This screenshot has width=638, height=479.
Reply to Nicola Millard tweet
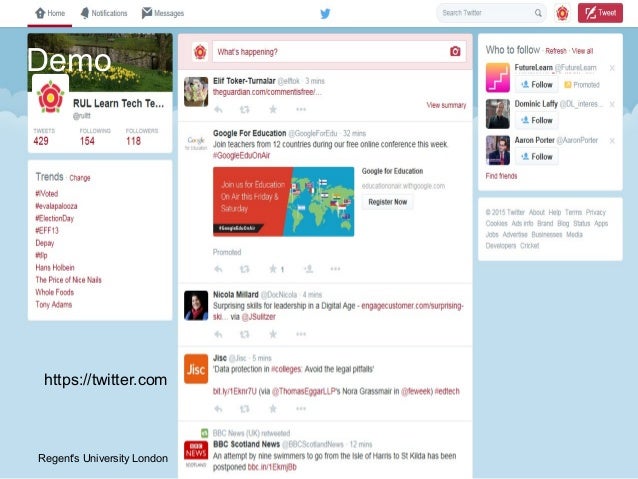tap(218, 335)
